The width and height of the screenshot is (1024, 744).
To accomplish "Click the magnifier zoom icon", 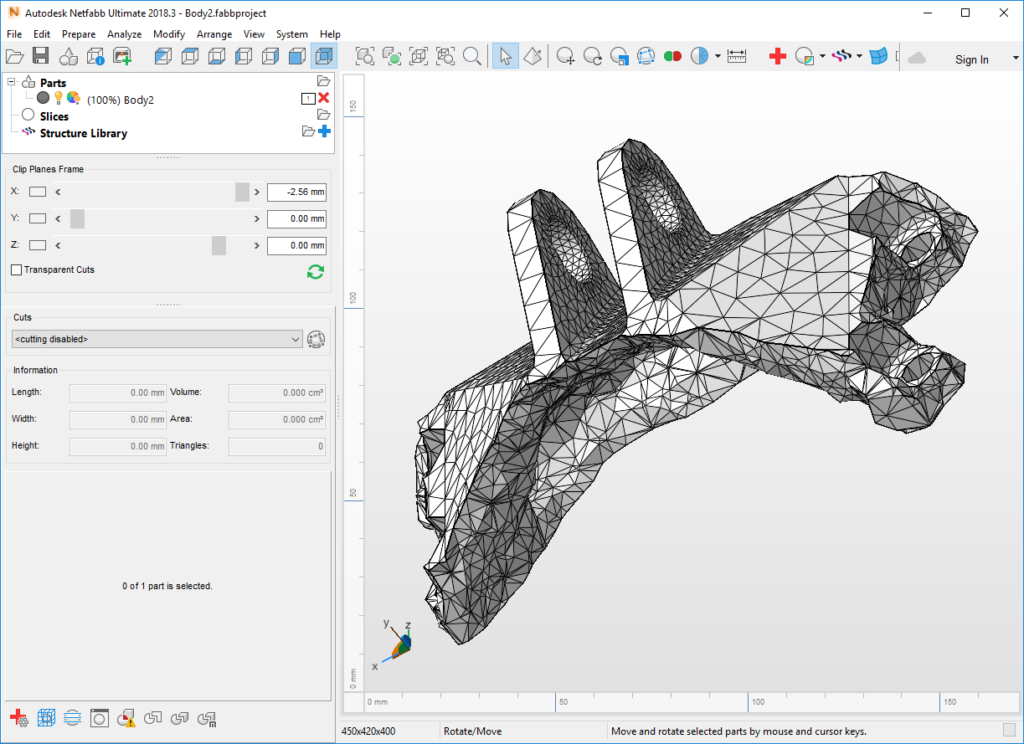I will point(472,57).
